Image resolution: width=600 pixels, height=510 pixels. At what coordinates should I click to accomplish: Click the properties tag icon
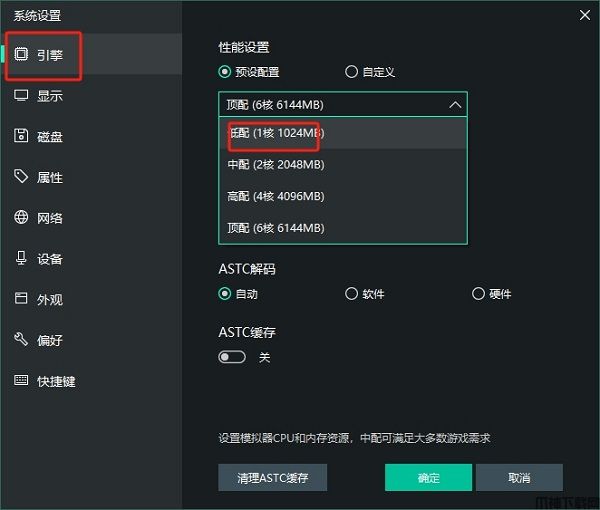pos(21,177)
